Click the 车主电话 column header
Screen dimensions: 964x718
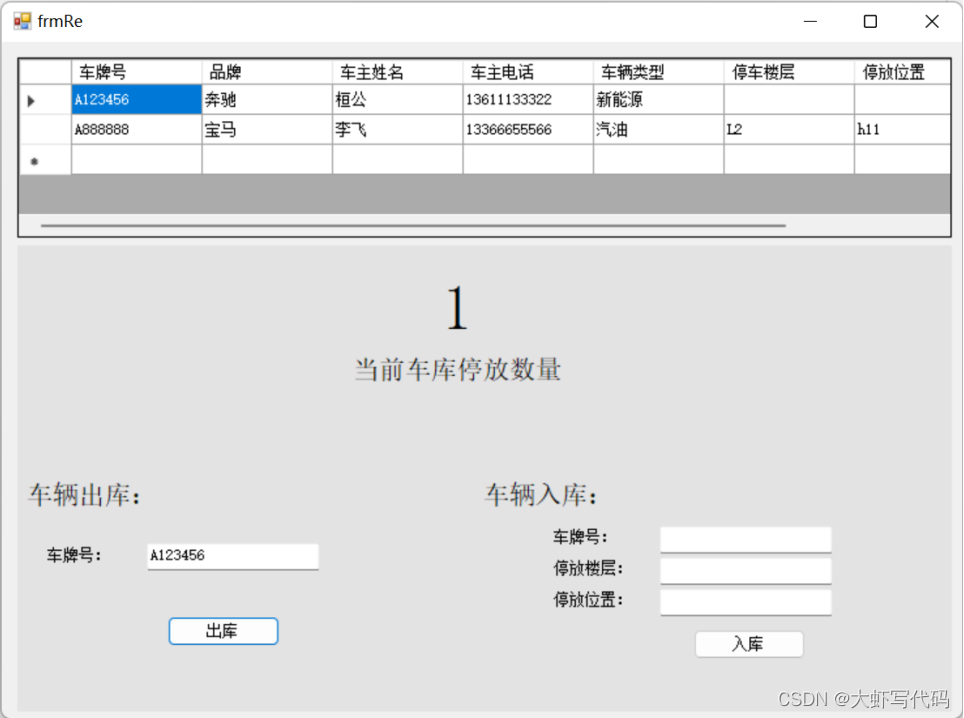(x=527, y=72)
